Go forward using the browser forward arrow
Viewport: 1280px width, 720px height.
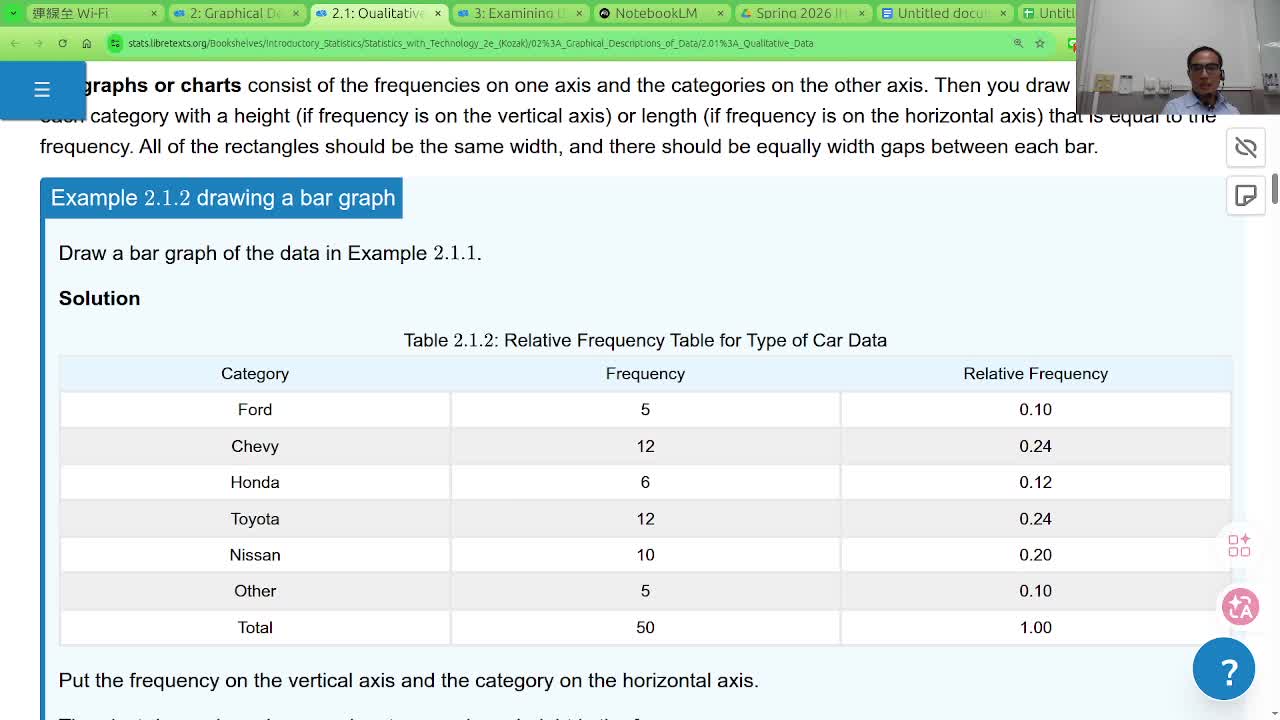tap(38, 43)
